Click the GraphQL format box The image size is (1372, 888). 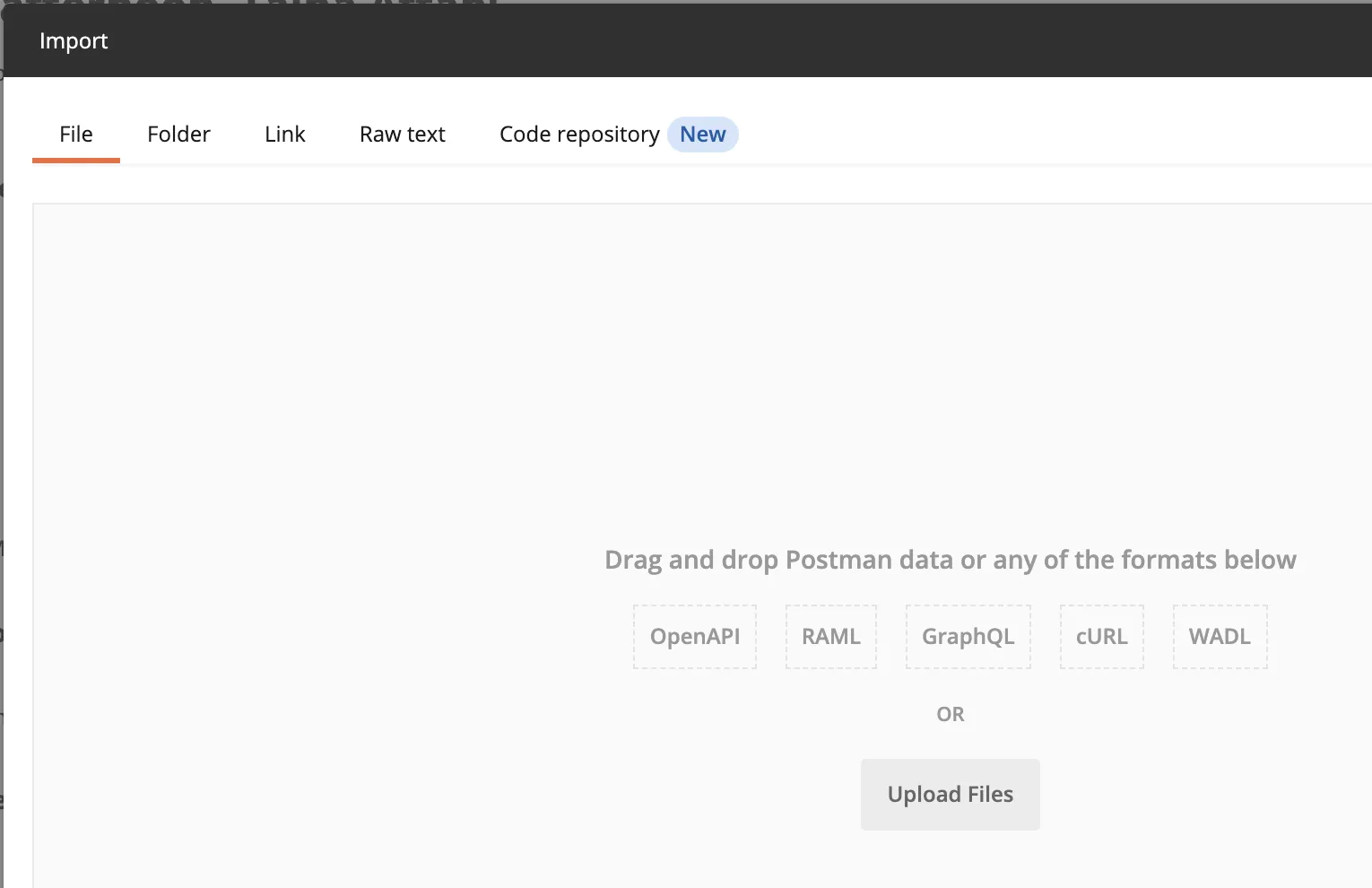coord(968,637)
